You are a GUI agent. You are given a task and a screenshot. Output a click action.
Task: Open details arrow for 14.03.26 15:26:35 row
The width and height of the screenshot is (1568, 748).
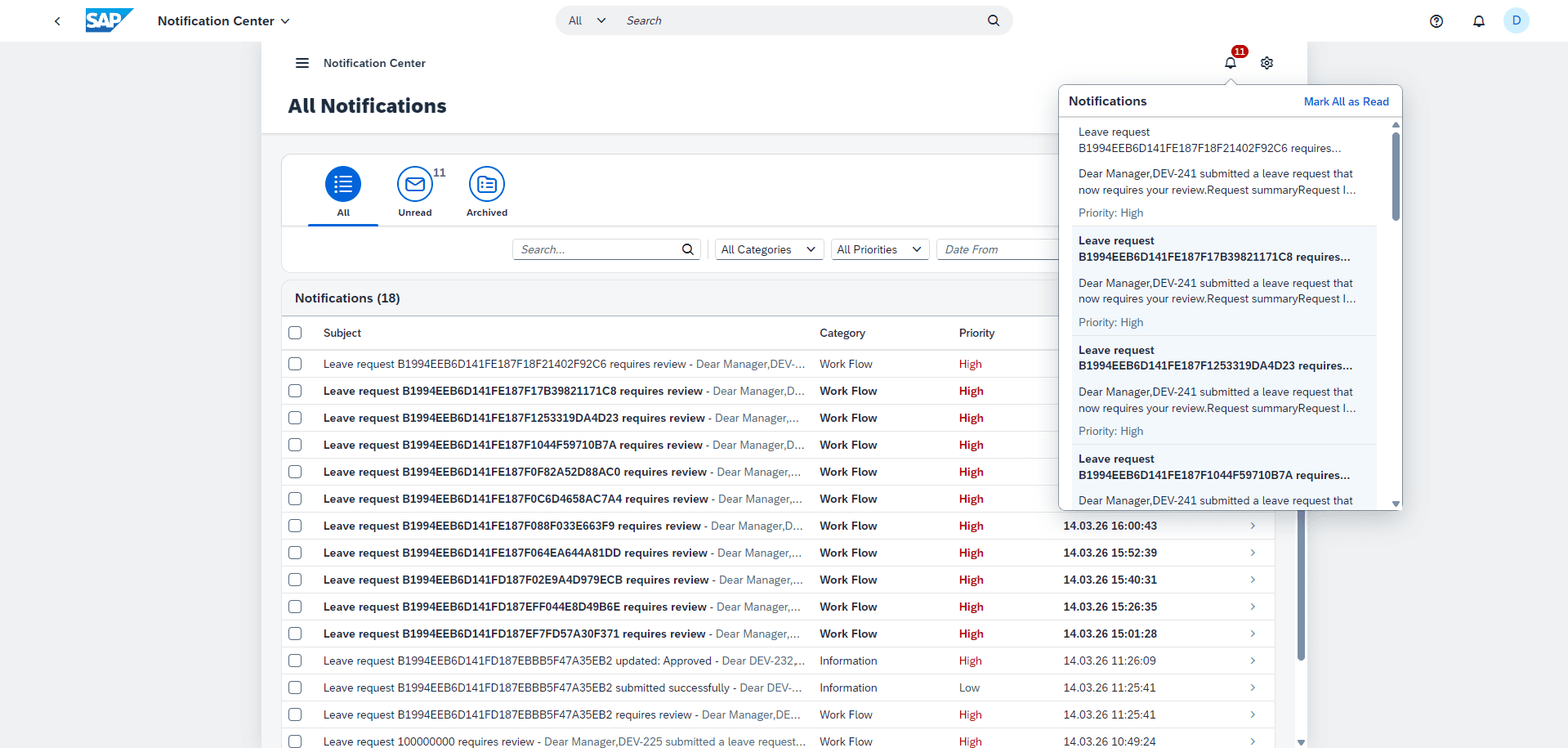[1253, 607]
